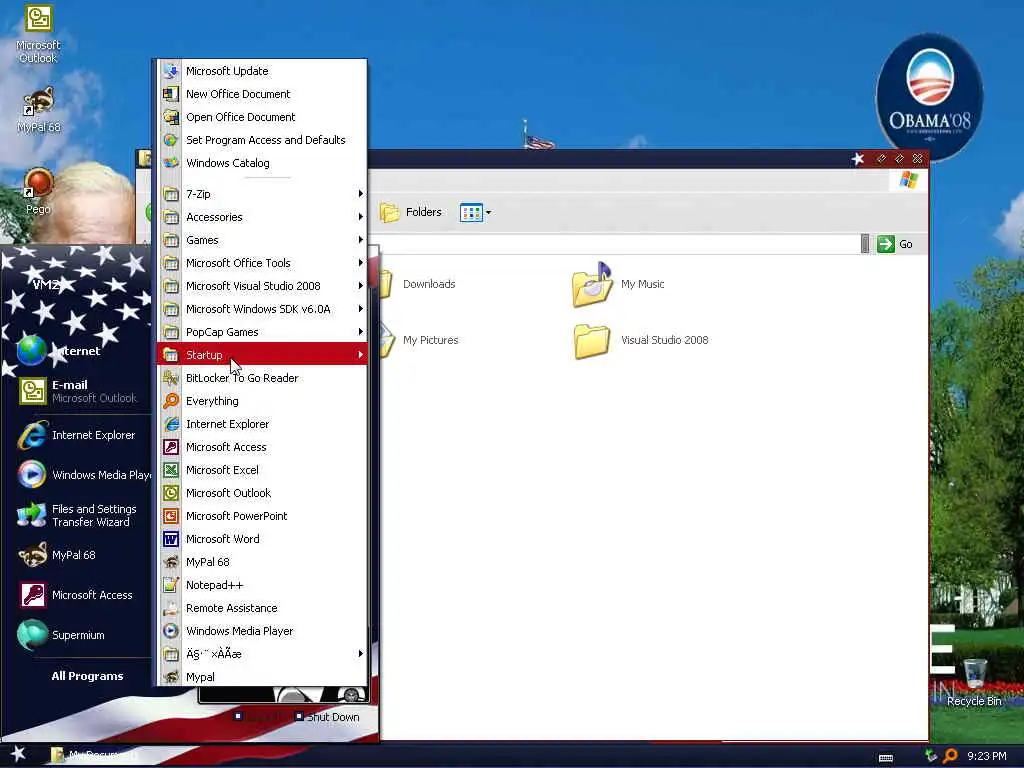Click the Remote Assistance icon
1024x768 pixels.
point(171,608)
